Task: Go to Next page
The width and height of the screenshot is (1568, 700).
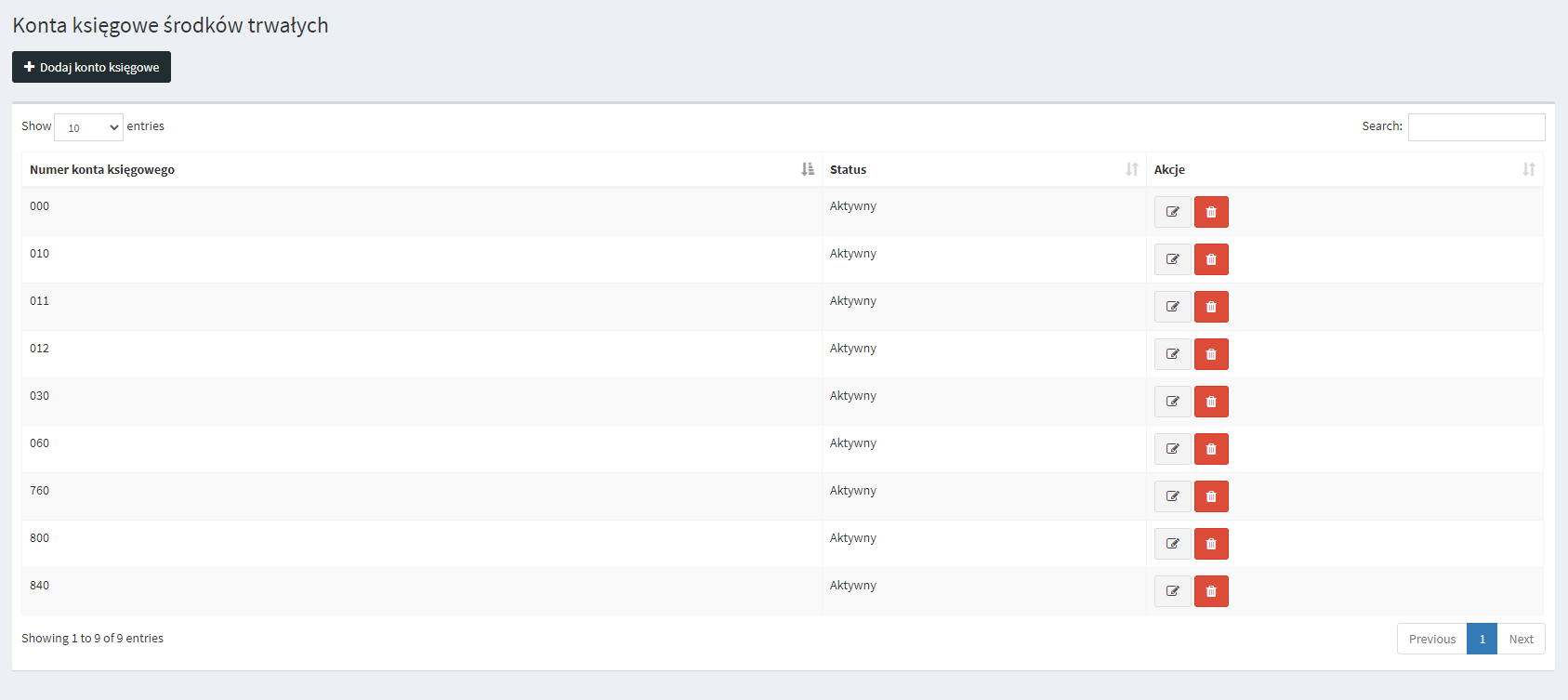Action: 1521,639
